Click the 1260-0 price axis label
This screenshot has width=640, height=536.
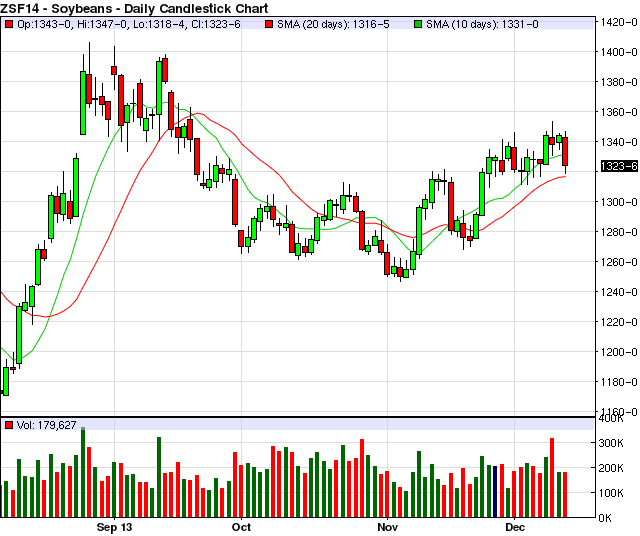619,262
